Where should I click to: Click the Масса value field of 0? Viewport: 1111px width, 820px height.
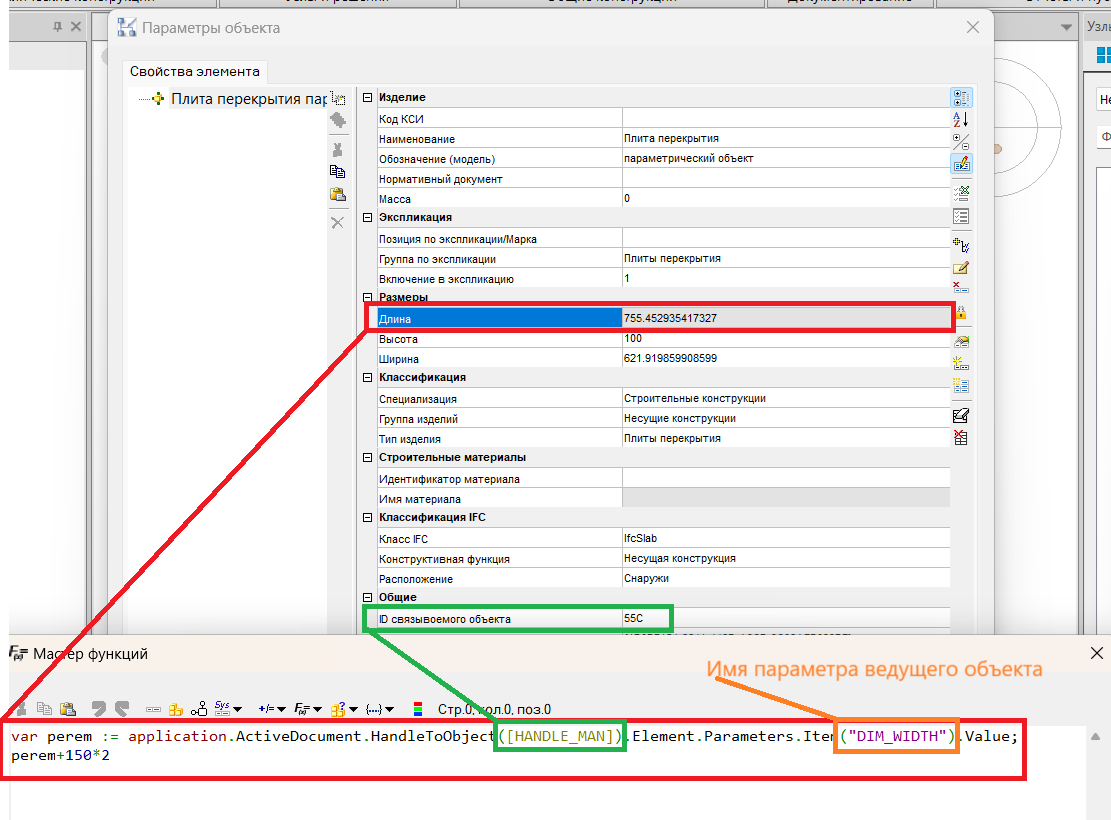[786, 198]
